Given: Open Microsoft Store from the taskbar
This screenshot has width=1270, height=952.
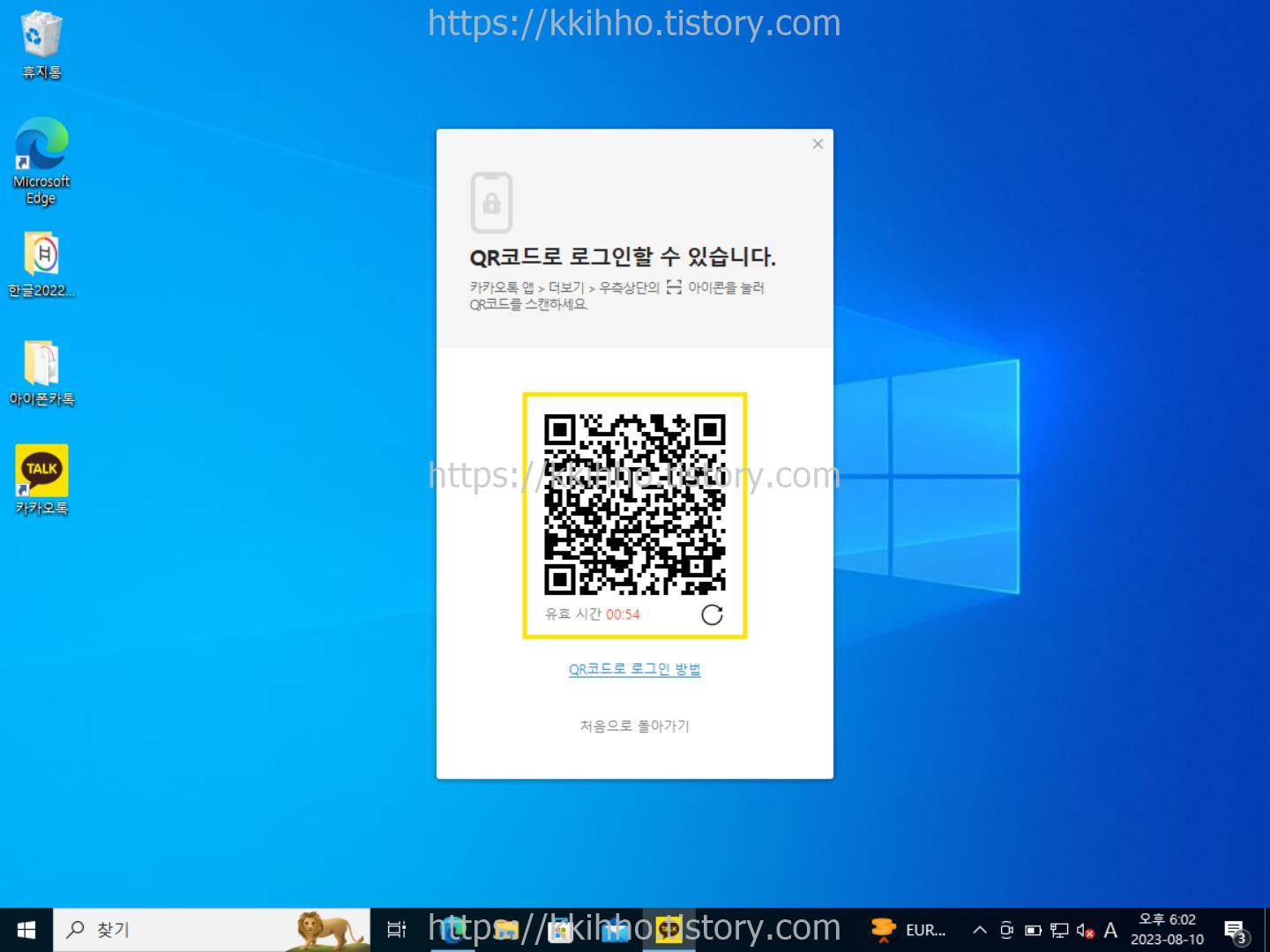Looking at the screenshot, I should 561,930.
